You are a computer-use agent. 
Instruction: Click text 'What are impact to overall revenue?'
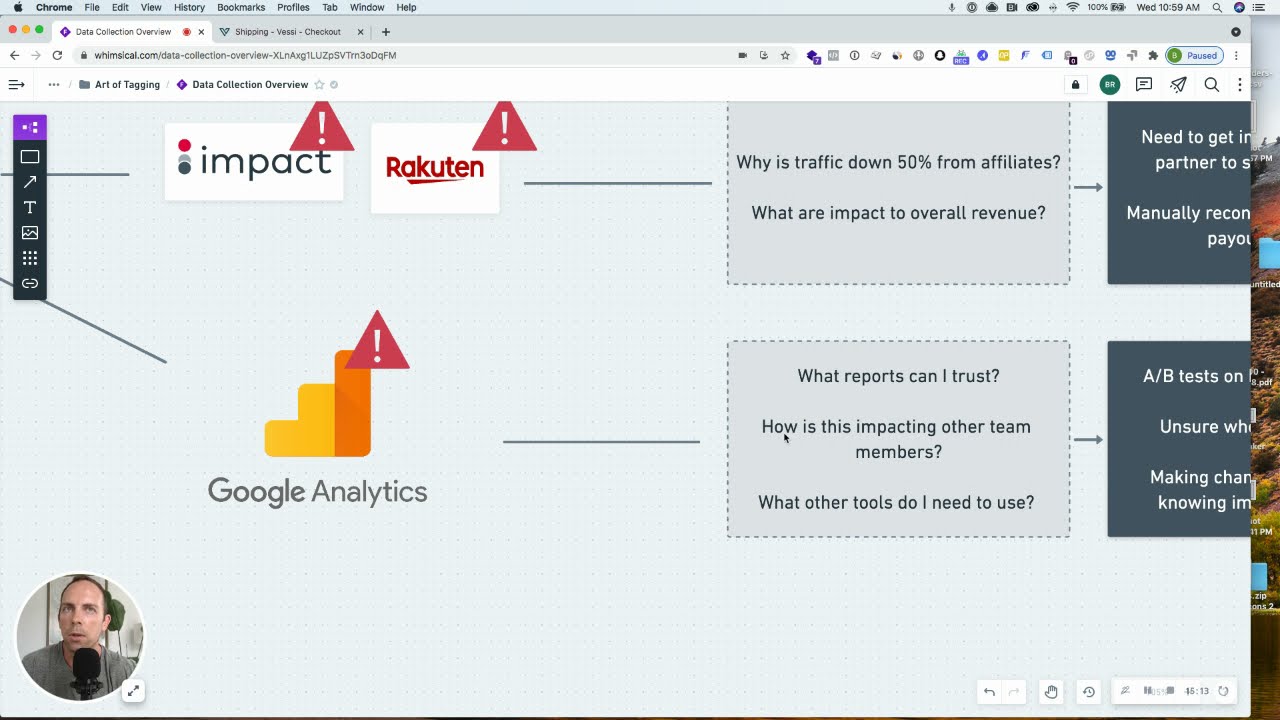point(898,213)
